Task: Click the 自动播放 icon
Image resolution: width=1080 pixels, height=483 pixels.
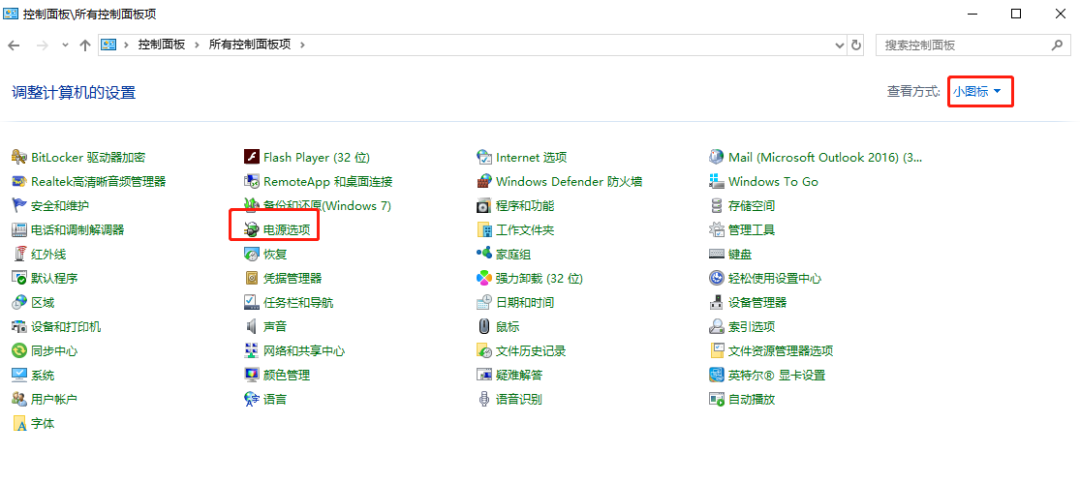Action: (x=716, y=399)
